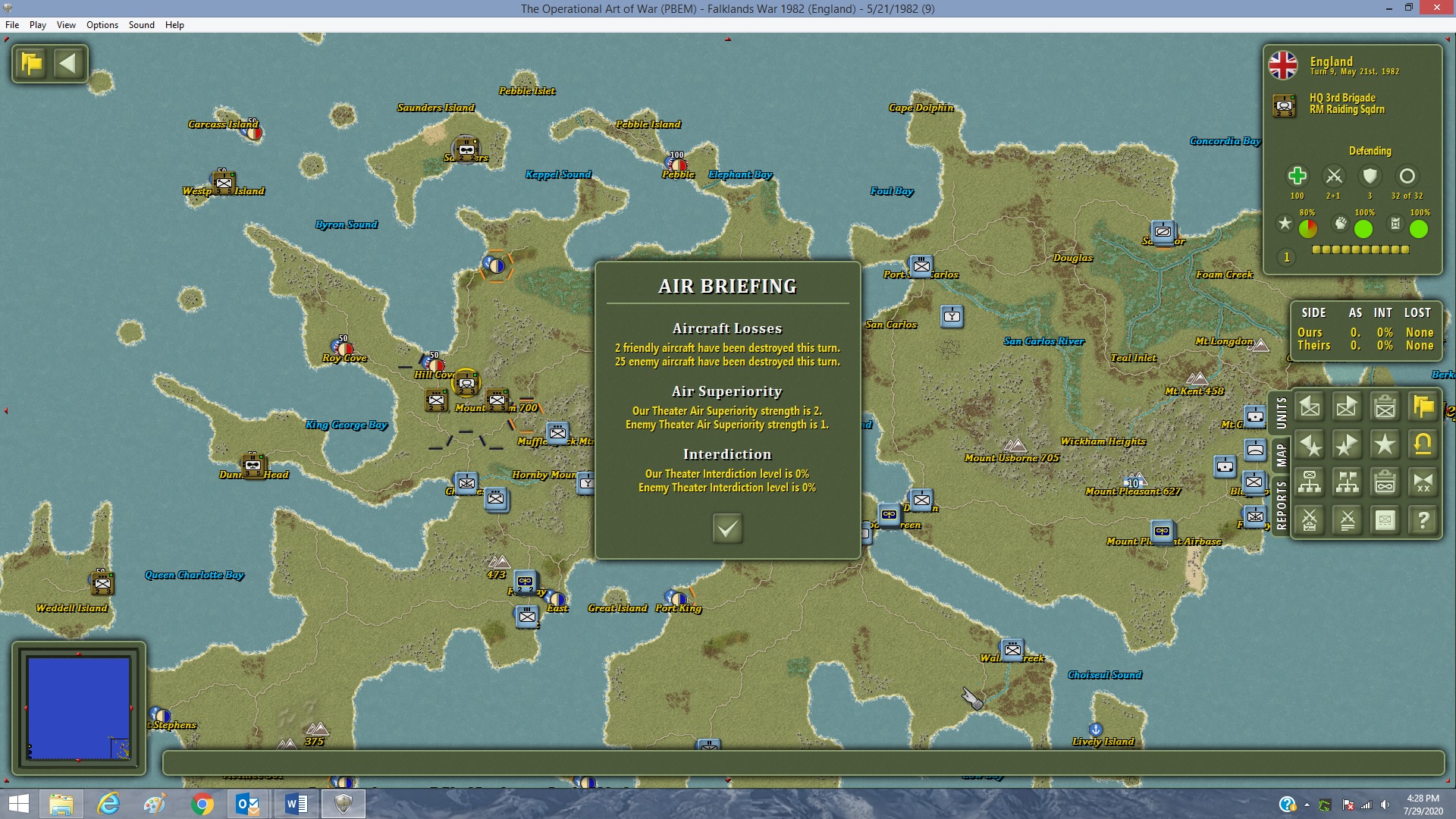Click the question mark help icon
The width and height of the screenshot is (1456, 819).
(1423, 520)
